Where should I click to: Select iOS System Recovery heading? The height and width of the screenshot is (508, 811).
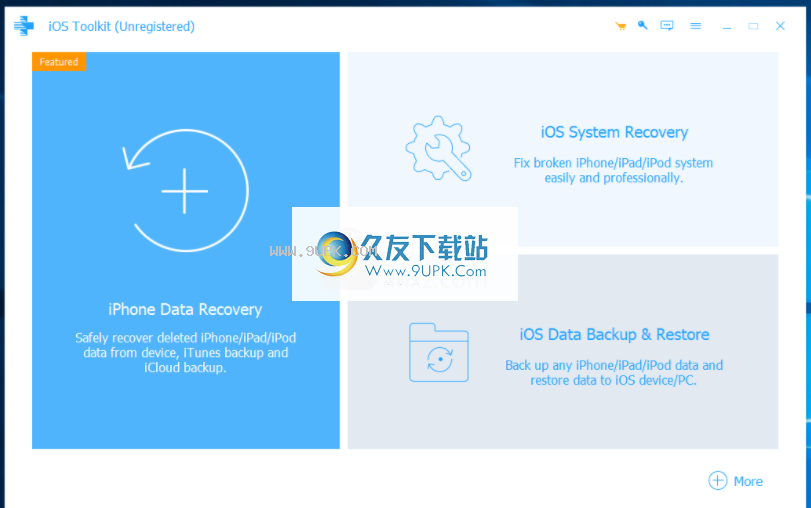tap(614, 132)
